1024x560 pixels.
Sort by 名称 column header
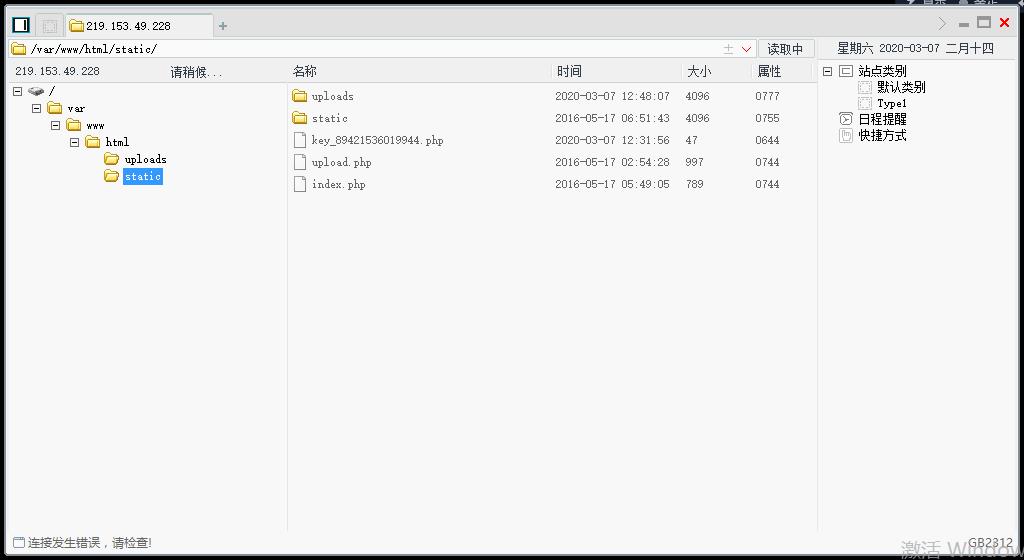point(304,71)
